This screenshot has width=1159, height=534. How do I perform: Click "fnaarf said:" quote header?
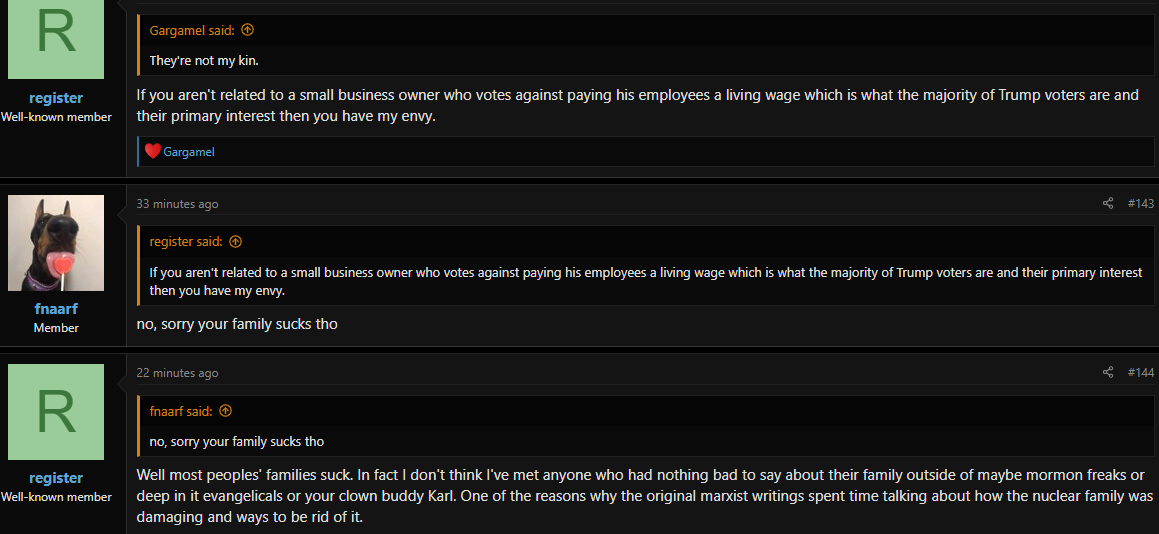click(181, 410)
